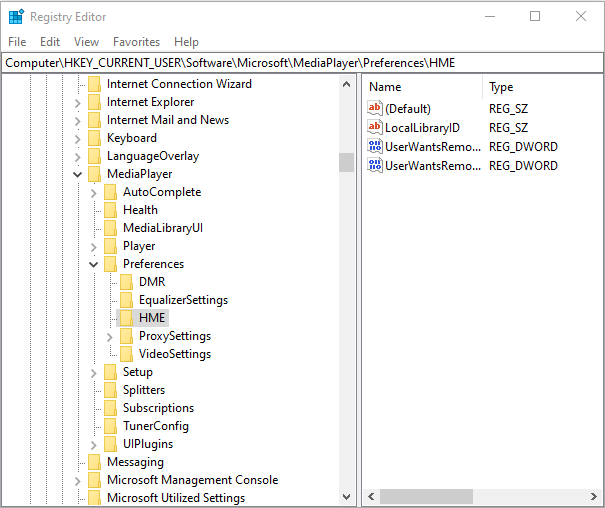Expand the Internet Explorer key
605x508 pixels.
[78, 103]
